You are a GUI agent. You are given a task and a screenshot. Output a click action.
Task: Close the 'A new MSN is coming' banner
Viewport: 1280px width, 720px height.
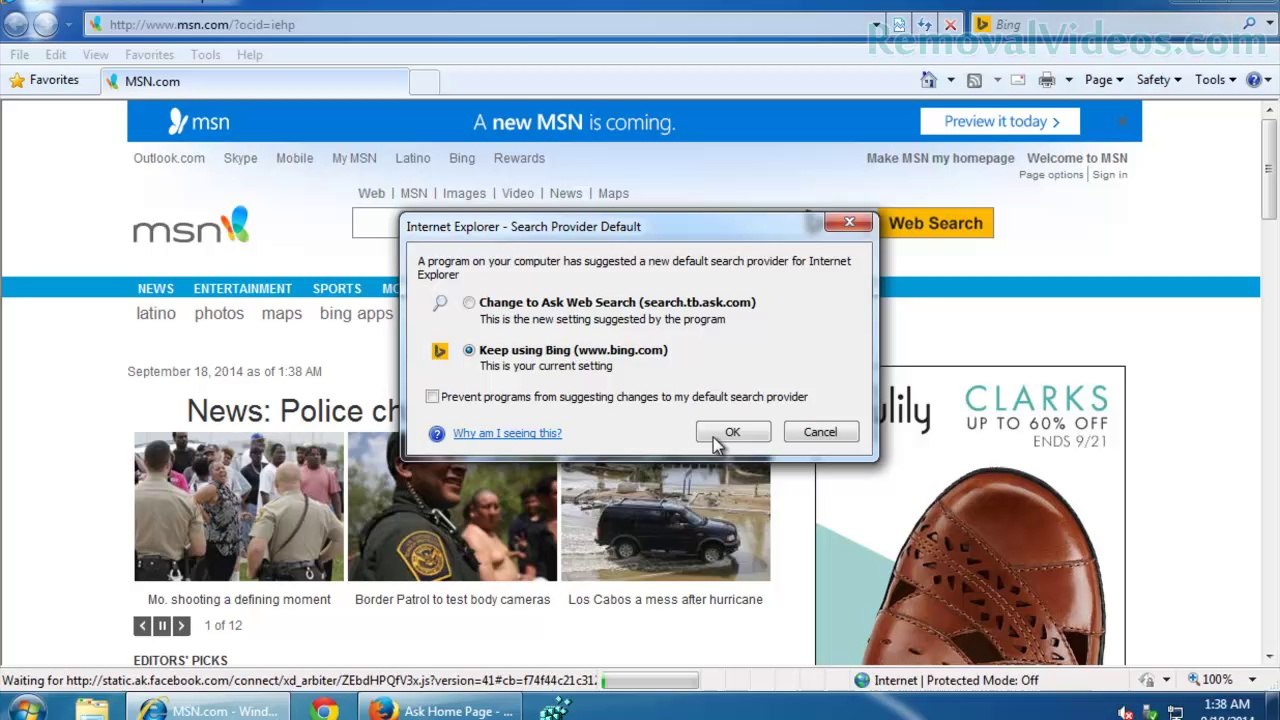pyautogui.click(x=1122, y=122)
